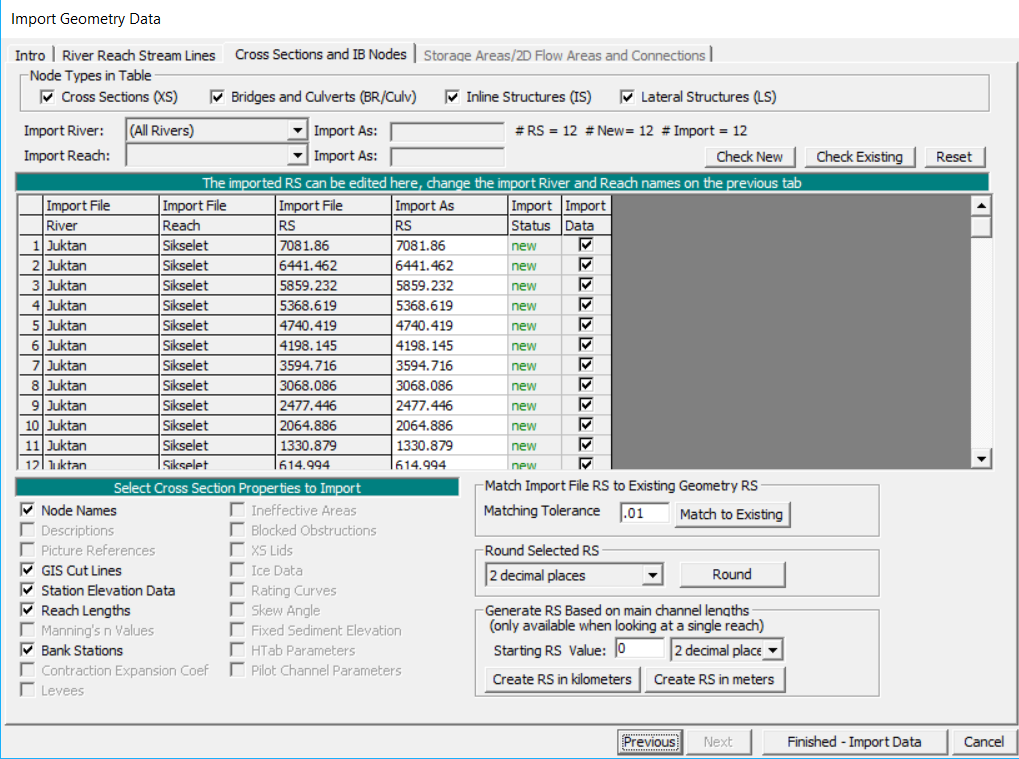
Task: Click Match to Existing button
Action: [731, 515]
